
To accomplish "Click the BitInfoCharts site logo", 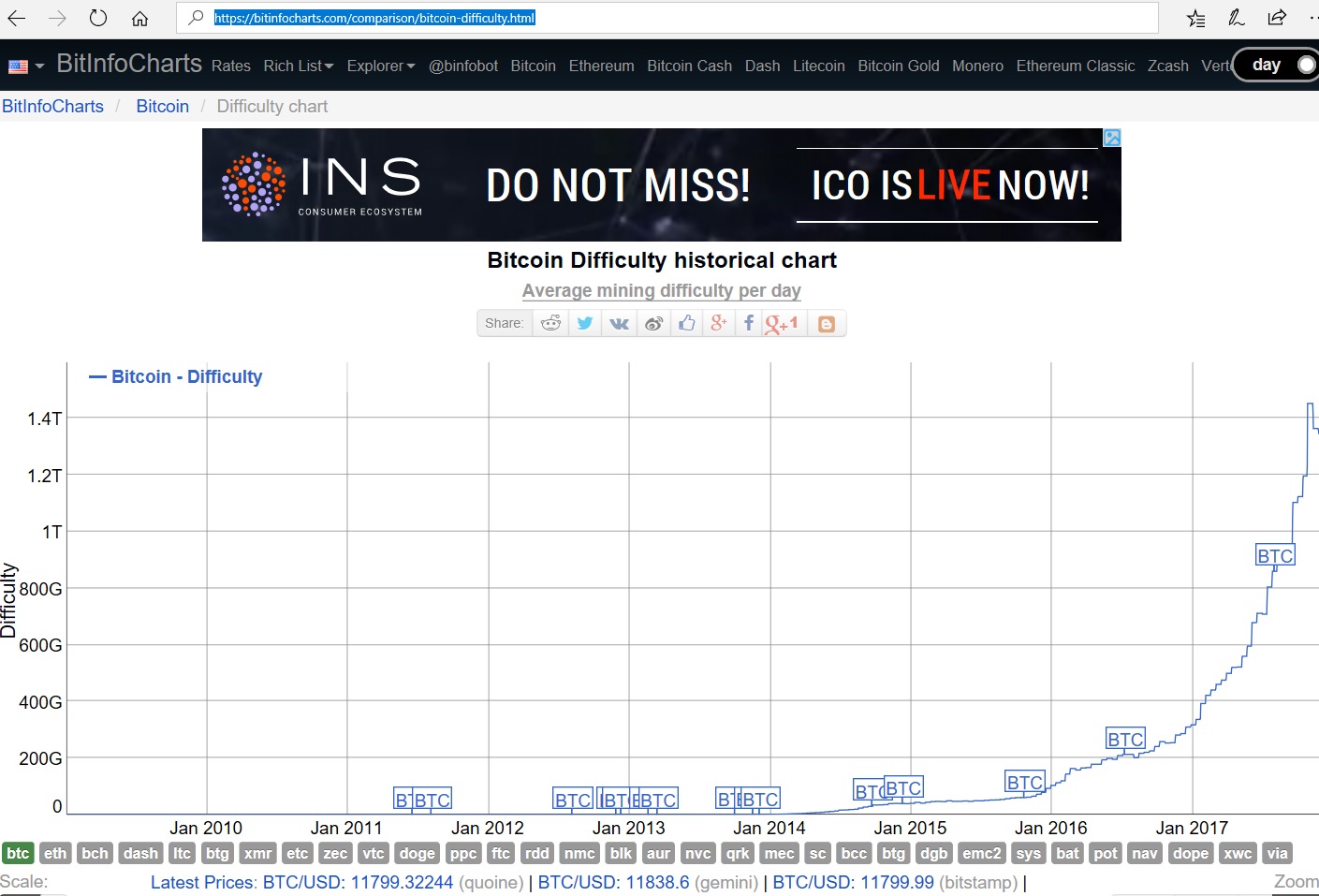I will (x=129, y=64).
